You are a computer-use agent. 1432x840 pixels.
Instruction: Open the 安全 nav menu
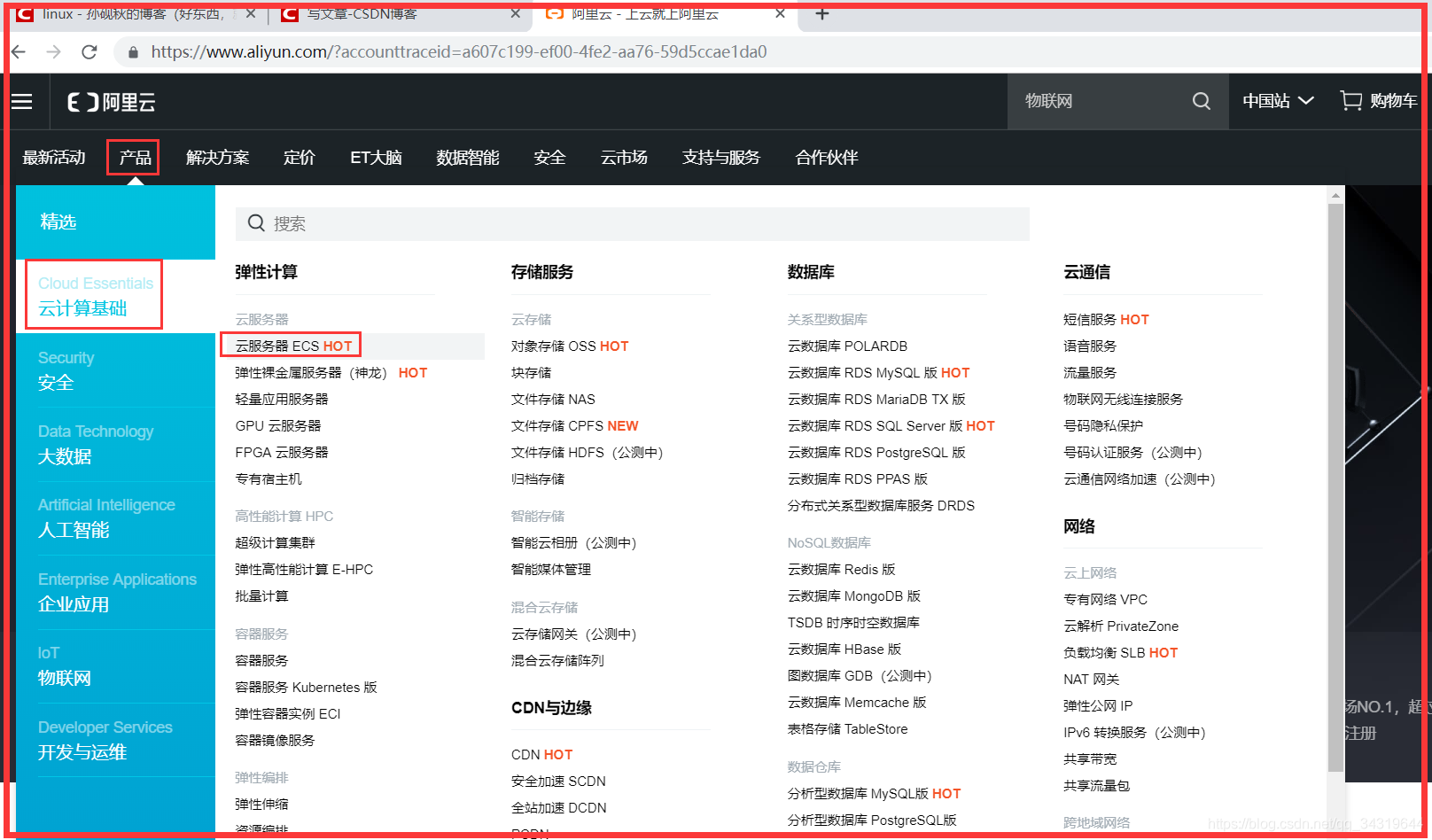point(549,157)
